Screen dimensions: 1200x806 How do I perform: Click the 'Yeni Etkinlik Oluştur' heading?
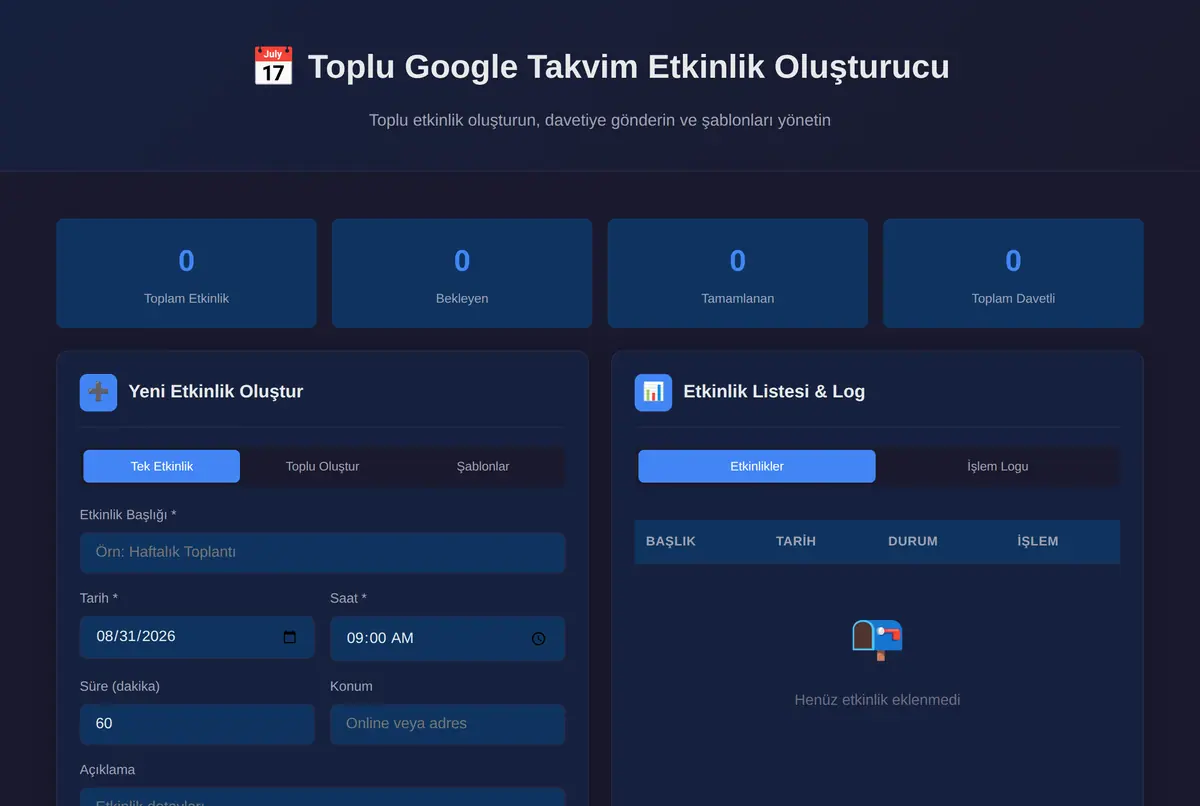point(216,392)
